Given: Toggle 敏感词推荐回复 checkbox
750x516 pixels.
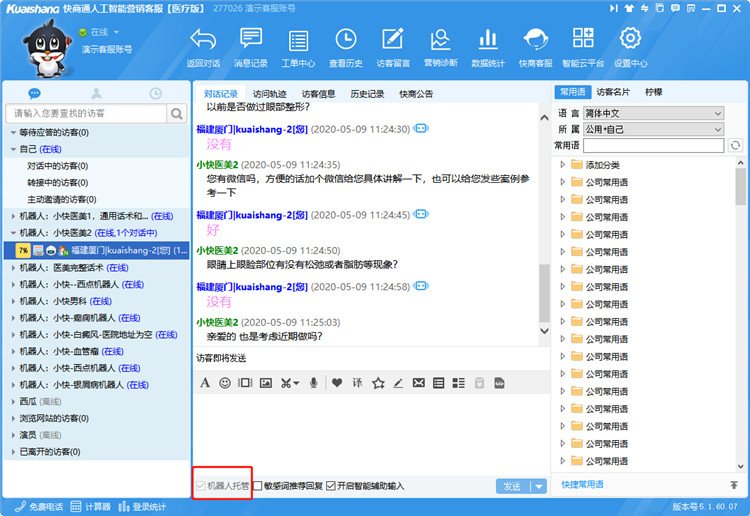Looking at the screenshot, I should tap(258, 486).
